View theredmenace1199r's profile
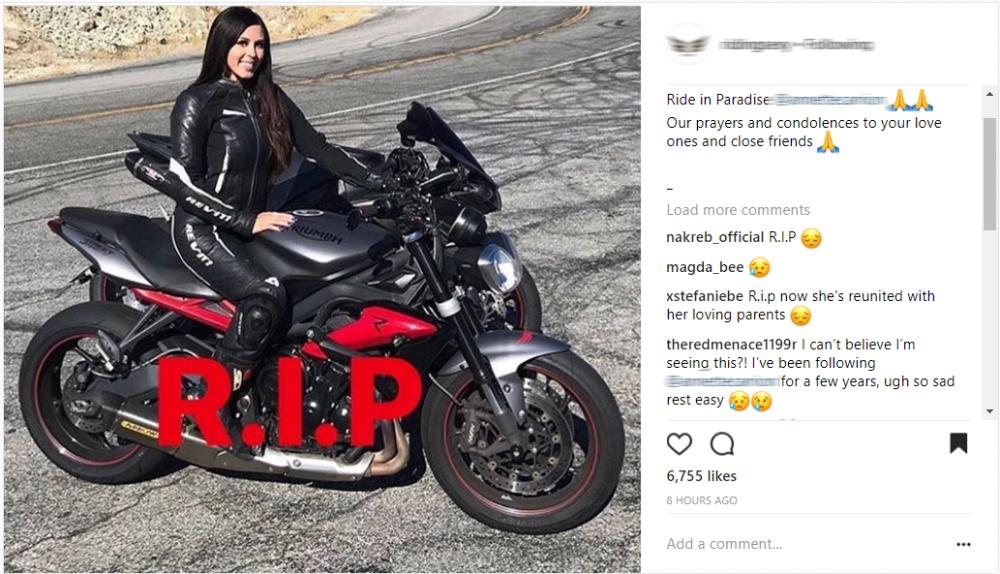The image size is (1000, 574). [x=732, y=344]
